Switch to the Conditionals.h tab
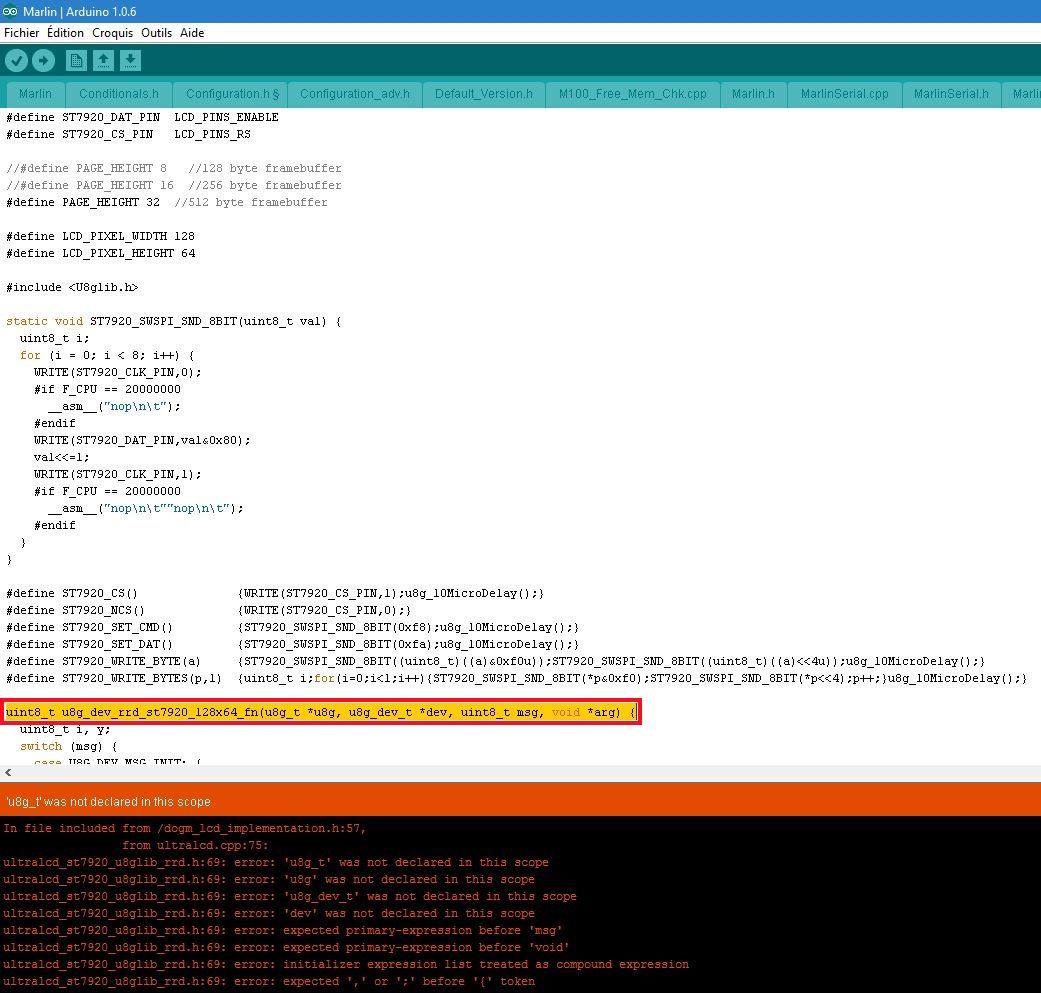Screen dimensions: 1041x993 coord(119,94)
